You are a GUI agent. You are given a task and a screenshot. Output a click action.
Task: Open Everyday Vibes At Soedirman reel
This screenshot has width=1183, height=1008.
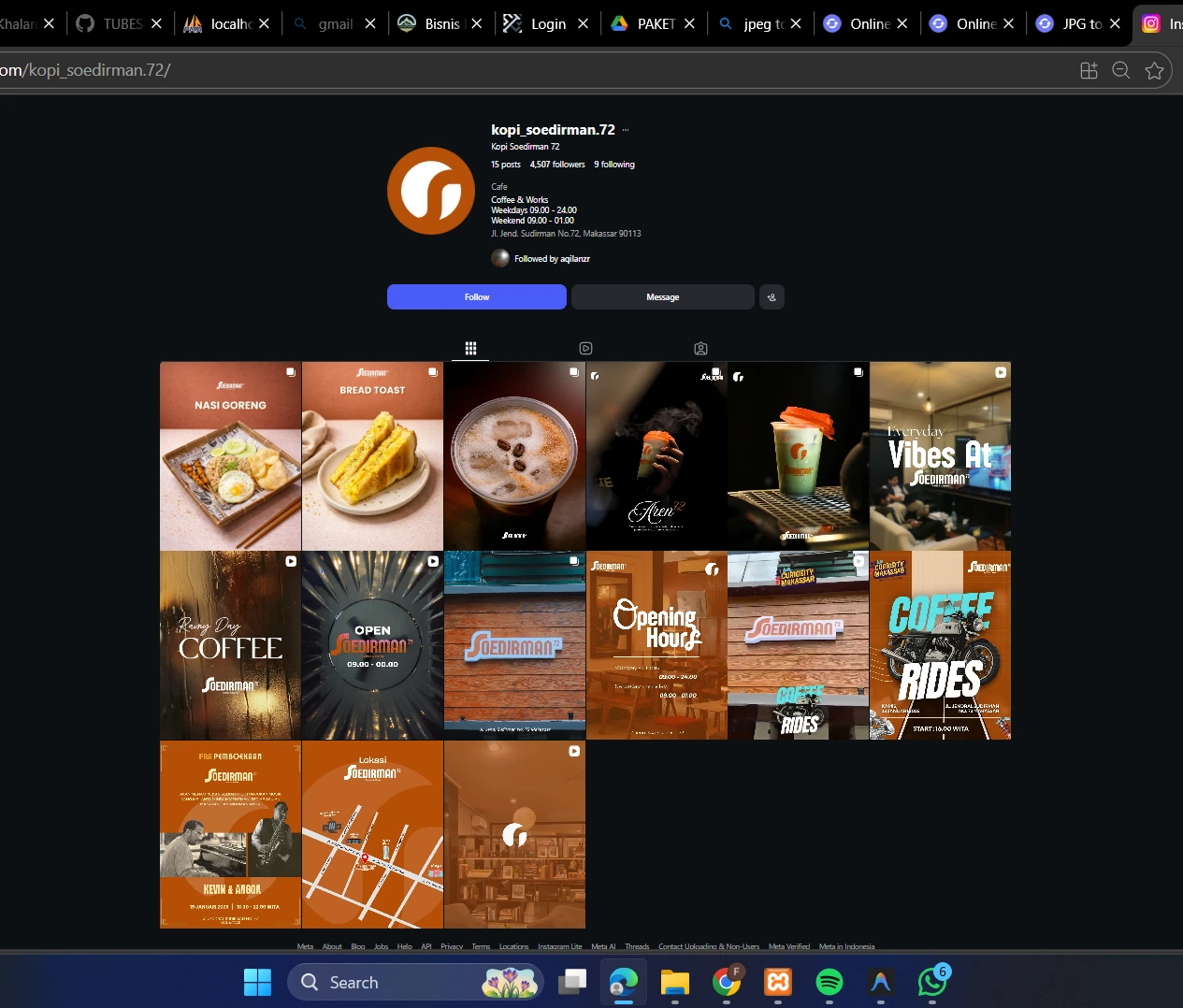click(x=940, y=456)
